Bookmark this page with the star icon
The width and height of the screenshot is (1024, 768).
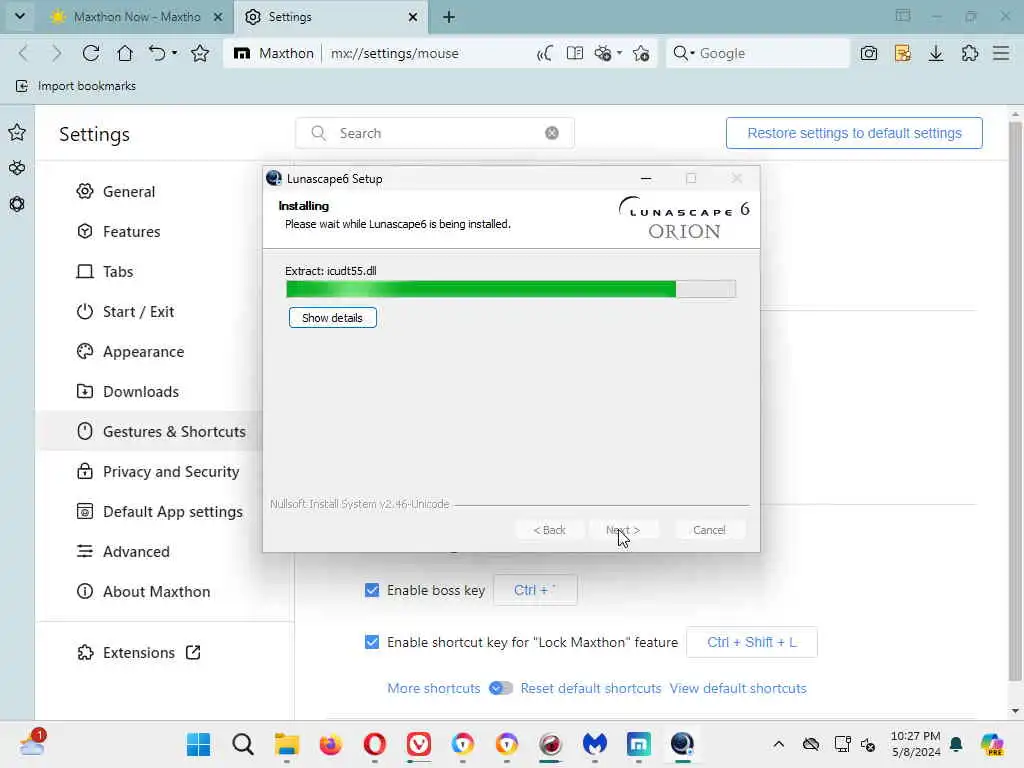(200, 53)
